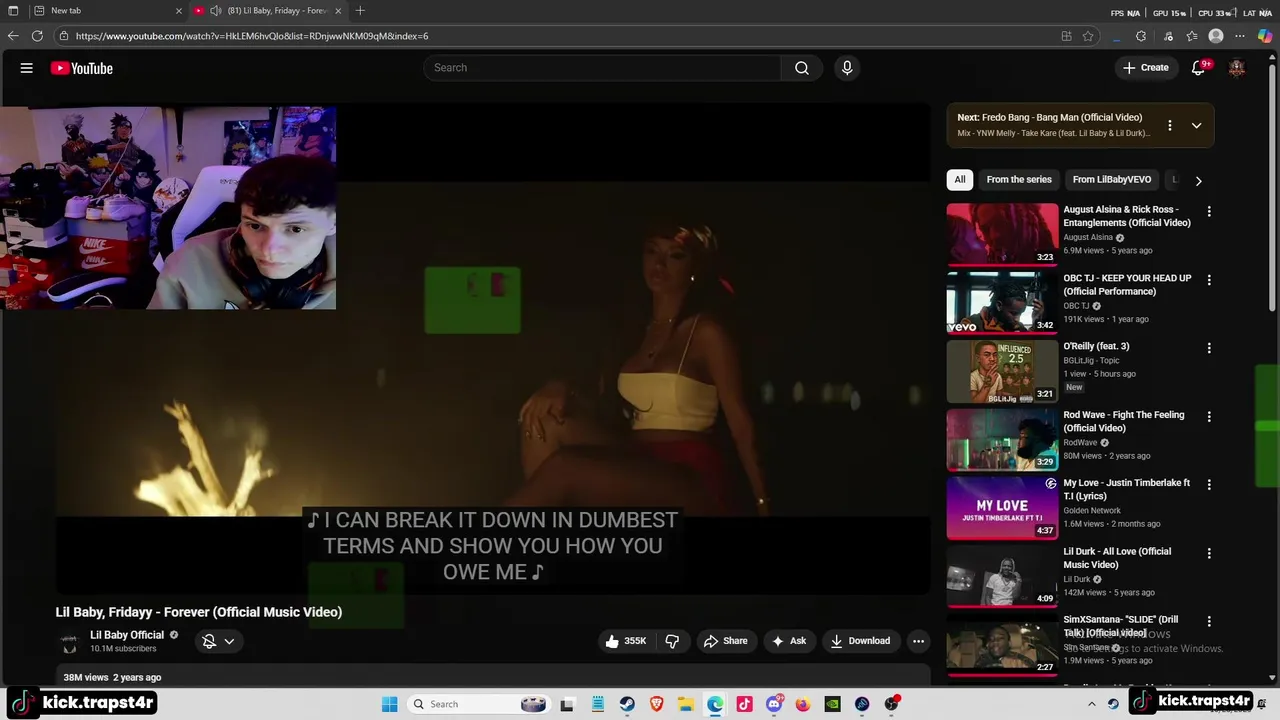Open the browser profile icon
Viewport: 1280px width, 720px height.
coord(1216,36)
